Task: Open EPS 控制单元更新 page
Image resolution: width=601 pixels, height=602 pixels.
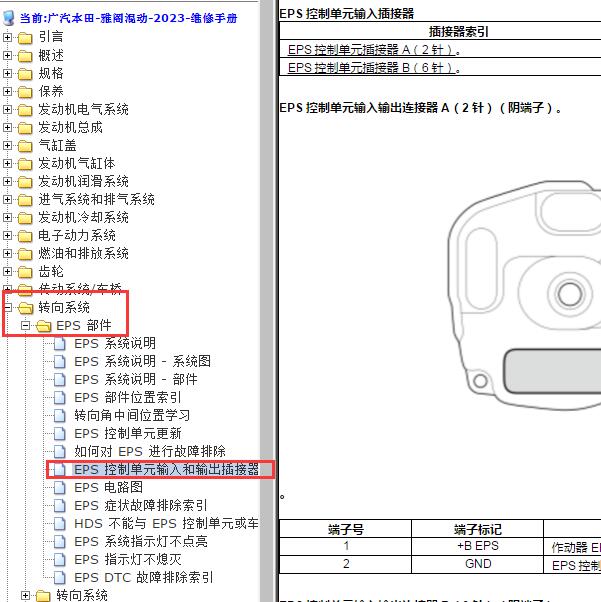Action: coord(127,434)
